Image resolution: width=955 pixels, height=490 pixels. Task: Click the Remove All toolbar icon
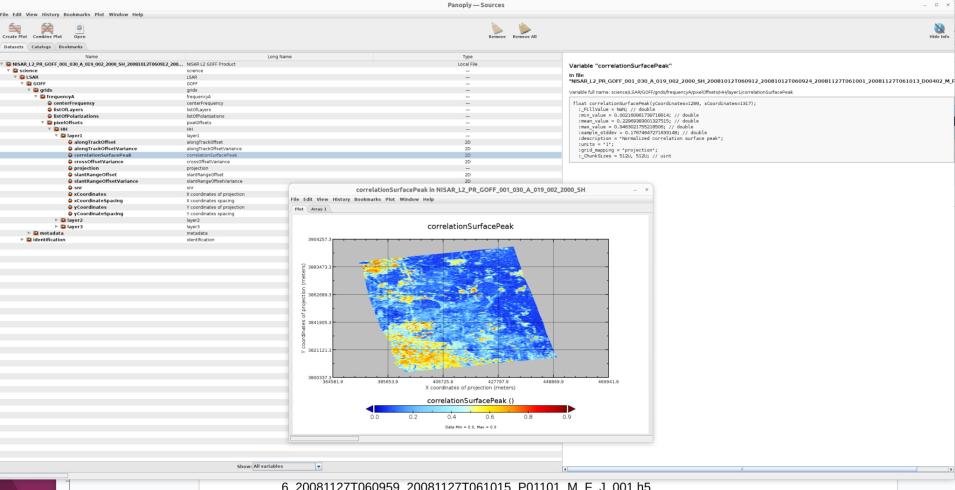pyautogui.click(x=524, y=28)
